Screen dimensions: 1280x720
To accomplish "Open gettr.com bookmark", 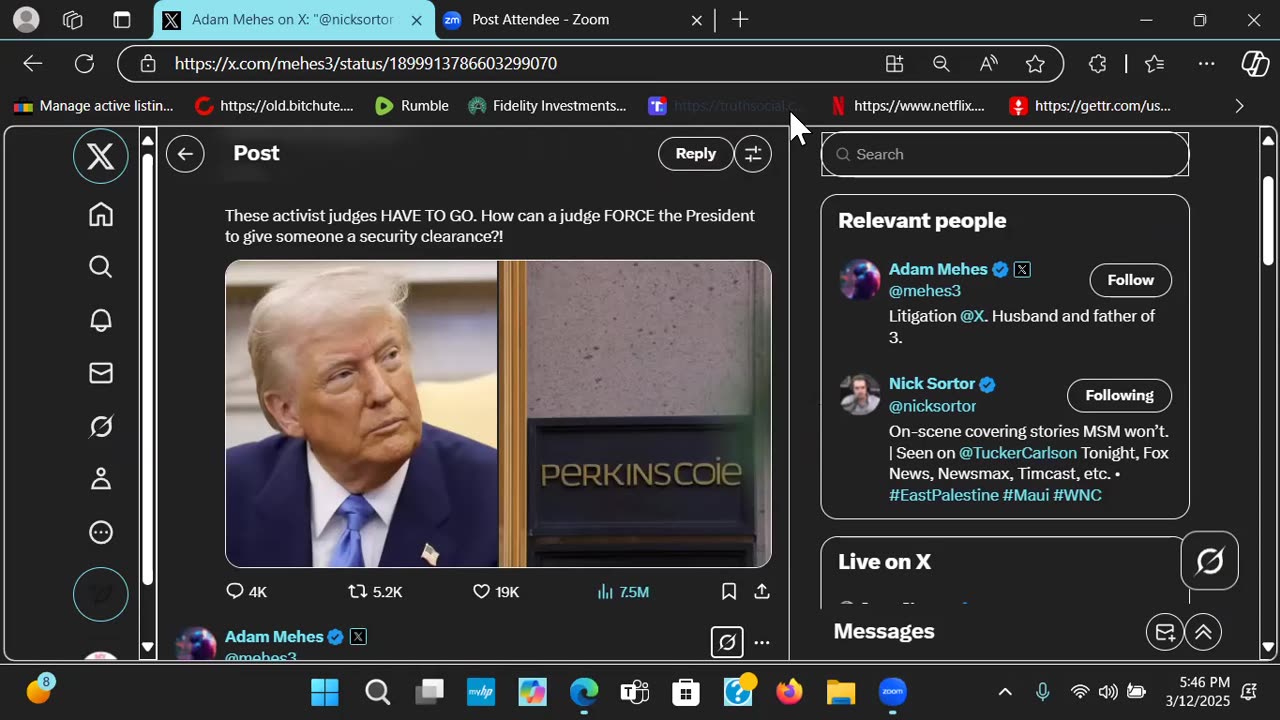I will [1089, 105].
